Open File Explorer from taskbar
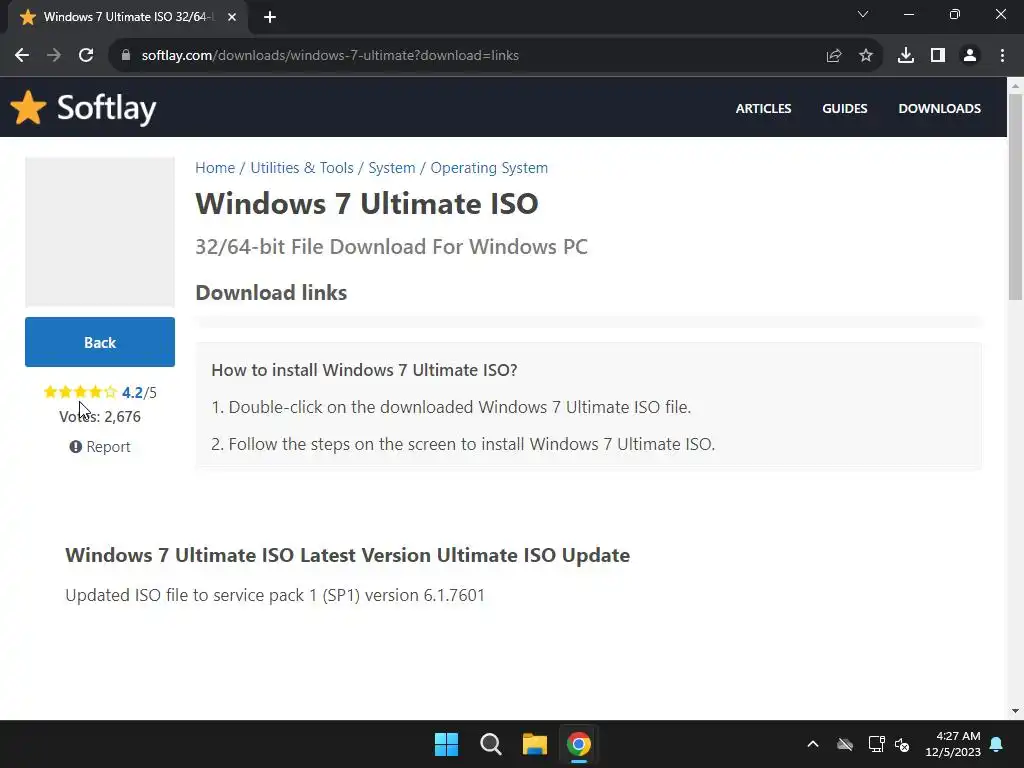This screenshot has width=1024, height=768. pyautogui.click(x=534, y=744)
